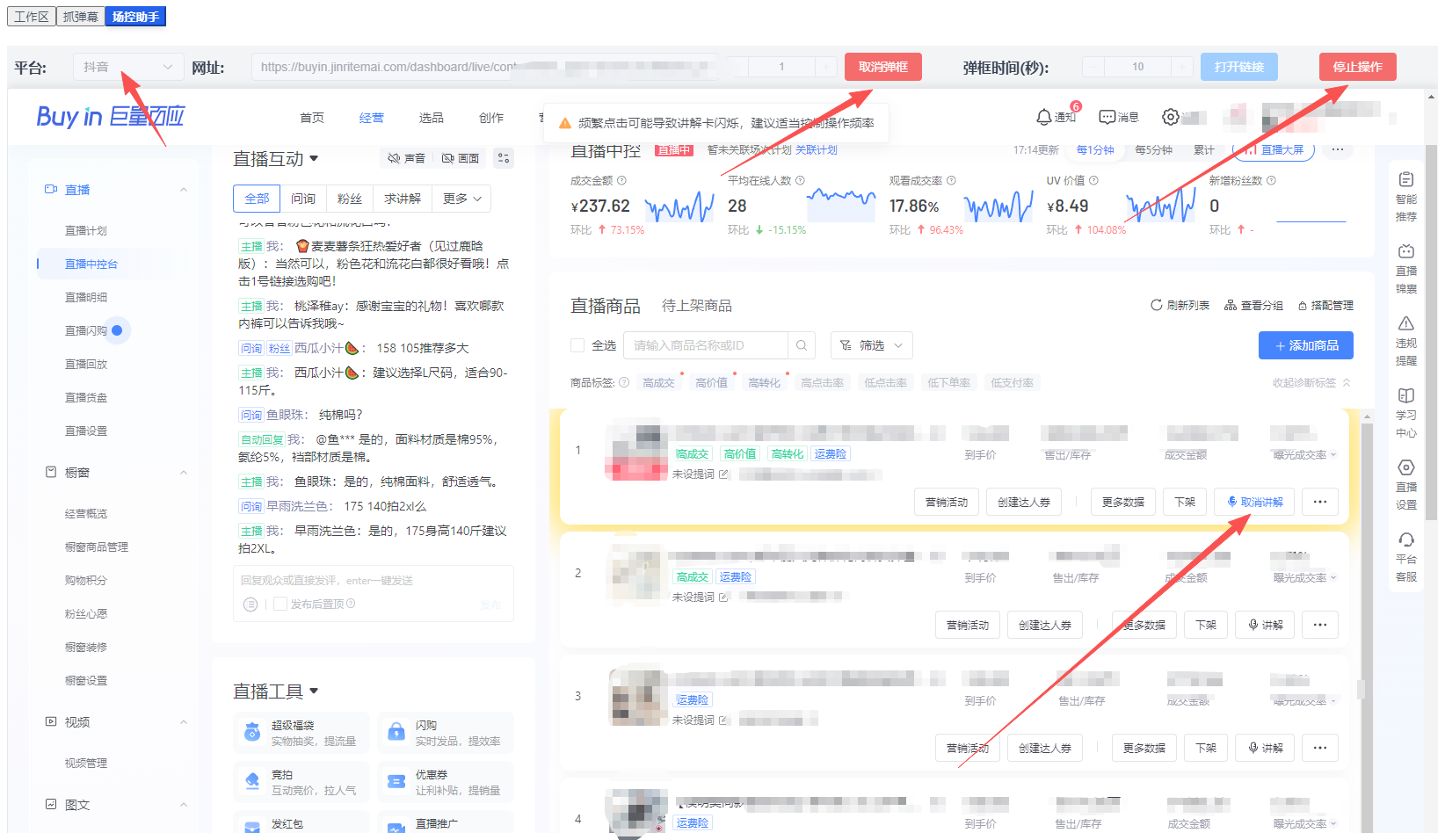The width and height of the screenshot is (1445, 840).
Task: Switch to the 抓弹幕 tab
Action: pos(80,16)
